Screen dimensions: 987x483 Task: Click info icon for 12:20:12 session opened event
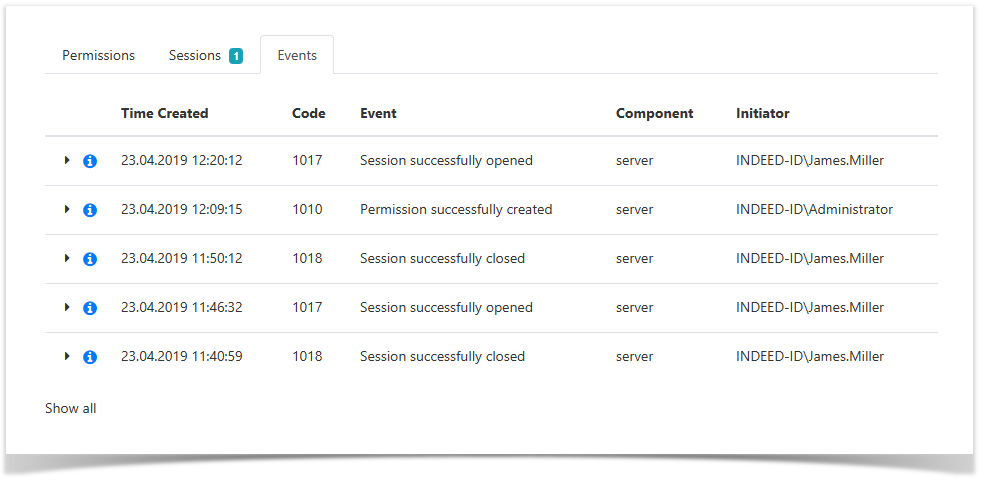(x=90, y=161)
